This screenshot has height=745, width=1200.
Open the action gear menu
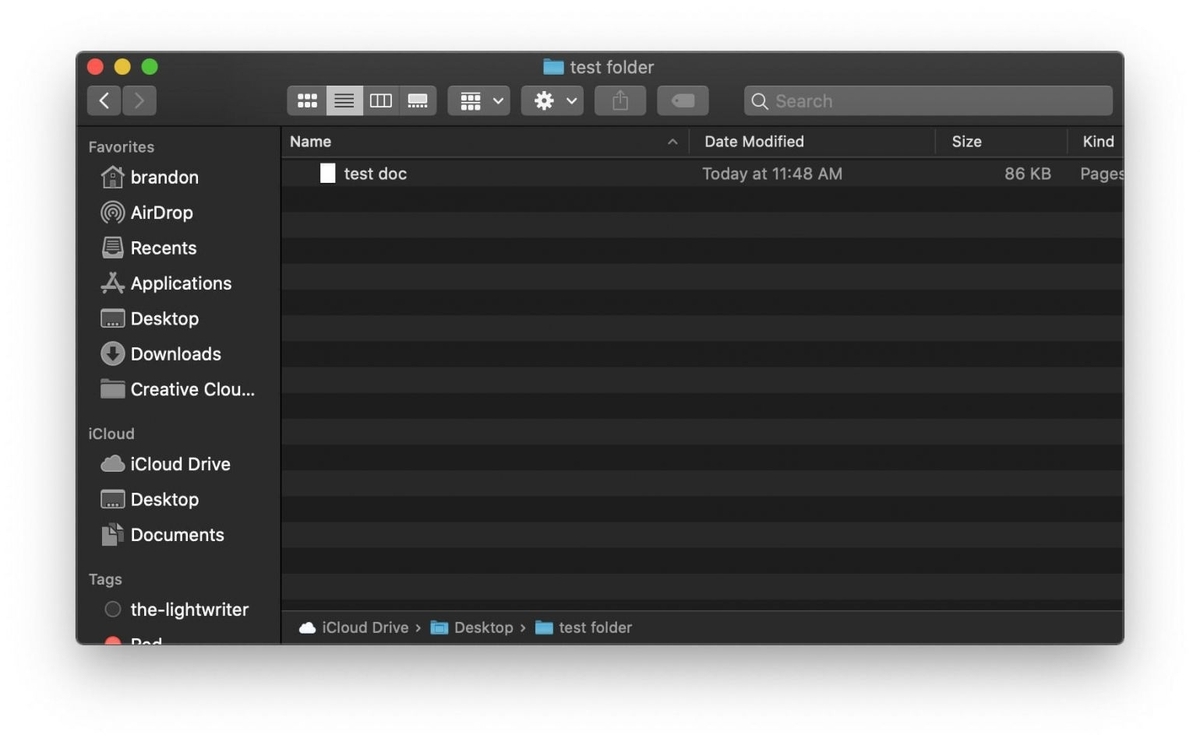552,100
